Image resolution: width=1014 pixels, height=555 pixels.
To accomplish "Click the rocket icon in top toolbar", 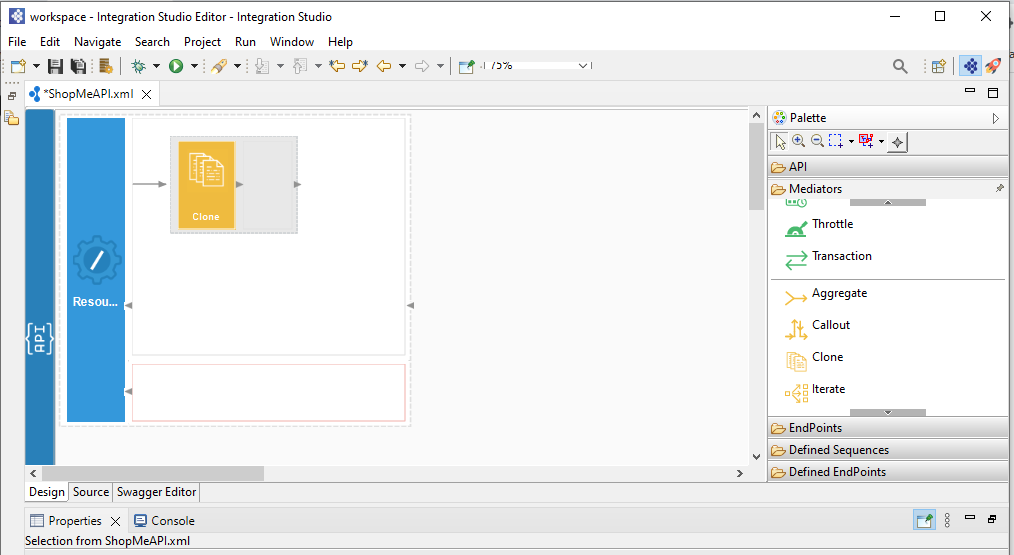I will pos(993,66).
